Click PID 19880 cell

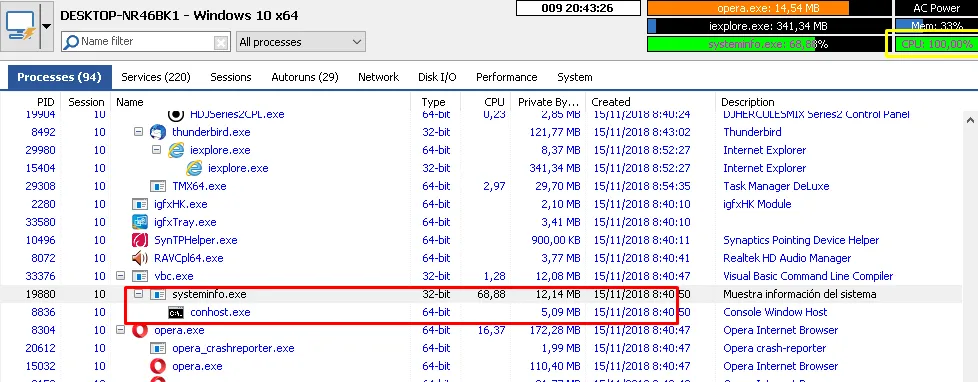point(40,294)
